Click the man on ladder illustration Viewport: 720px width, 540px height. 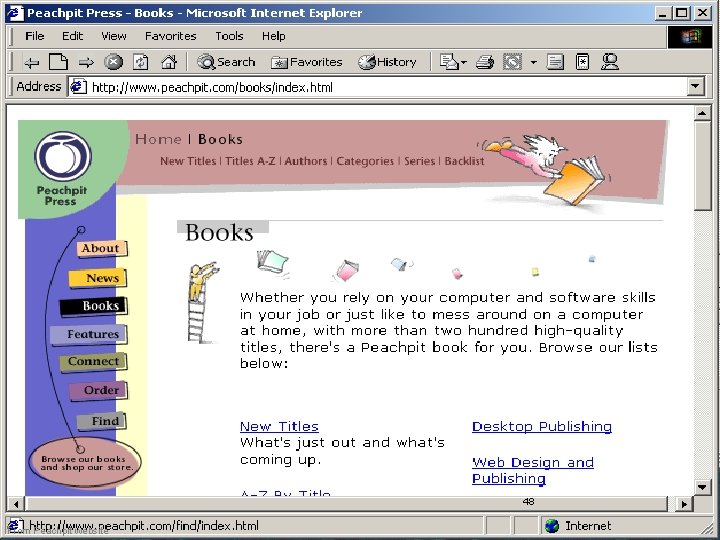coord(202,303)
